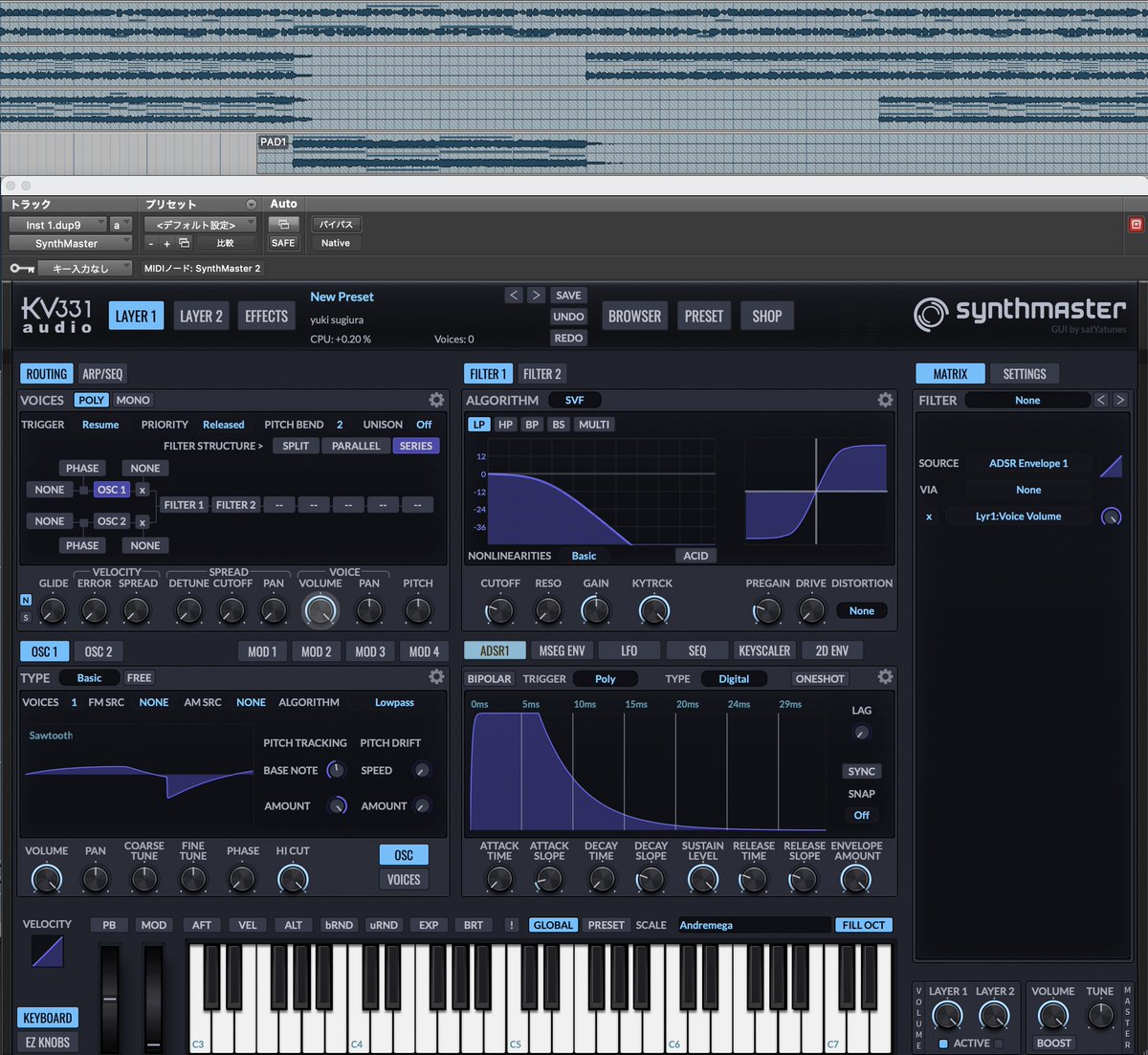Screen dimensions: 1148x1055
Task: Open the oscillator Lowpass algorithm dropdown
Action: point(394,702)
